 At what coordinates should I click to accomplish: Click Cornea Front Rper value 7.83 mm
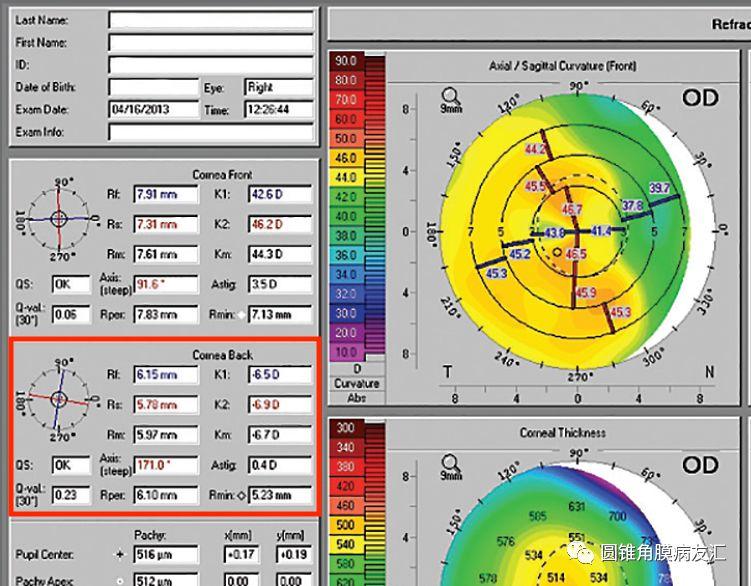(166, 315)
